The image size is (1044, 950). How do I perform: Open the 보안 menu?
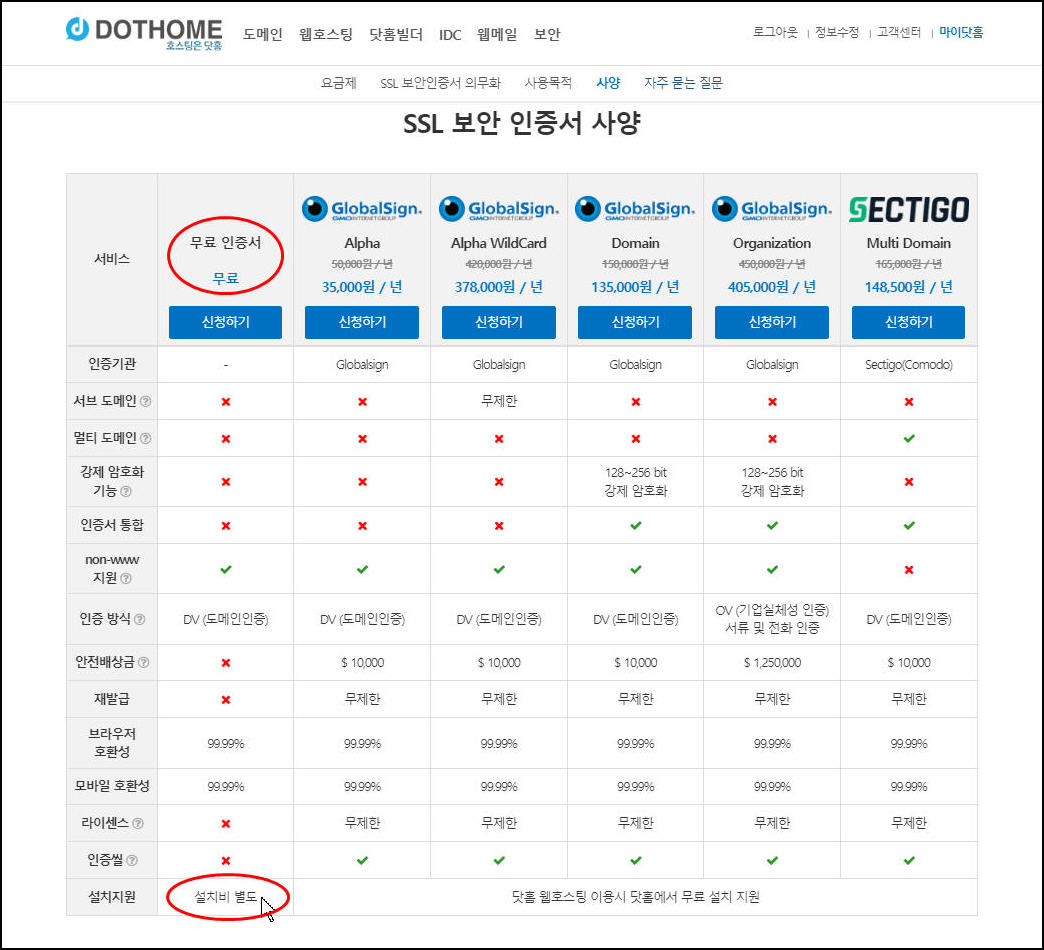click(547, 34)
